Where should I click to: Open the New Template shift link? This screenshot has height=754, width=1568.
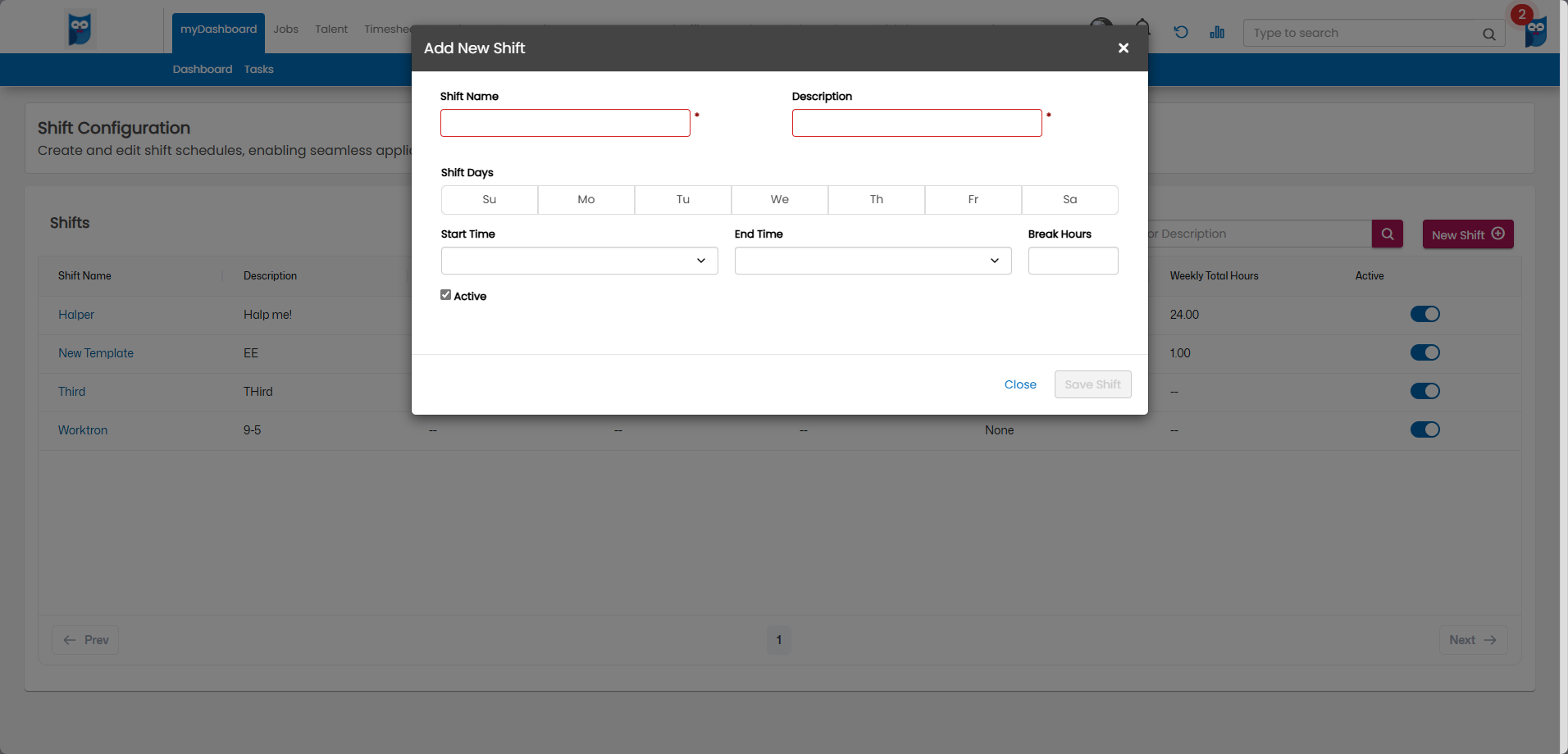96,353
